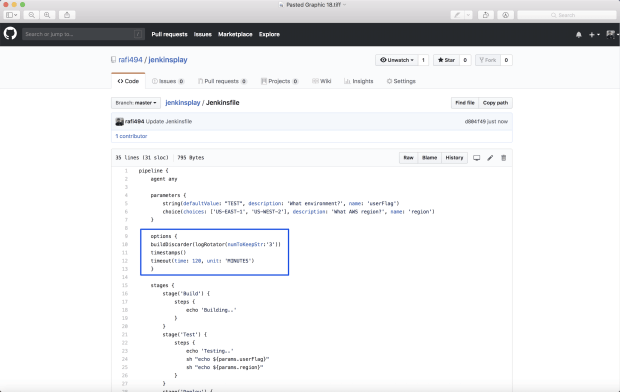Expand the Branch: master dropdown
Image resolution: width=620 pixels, height=392 pixels.
point(136,103)
